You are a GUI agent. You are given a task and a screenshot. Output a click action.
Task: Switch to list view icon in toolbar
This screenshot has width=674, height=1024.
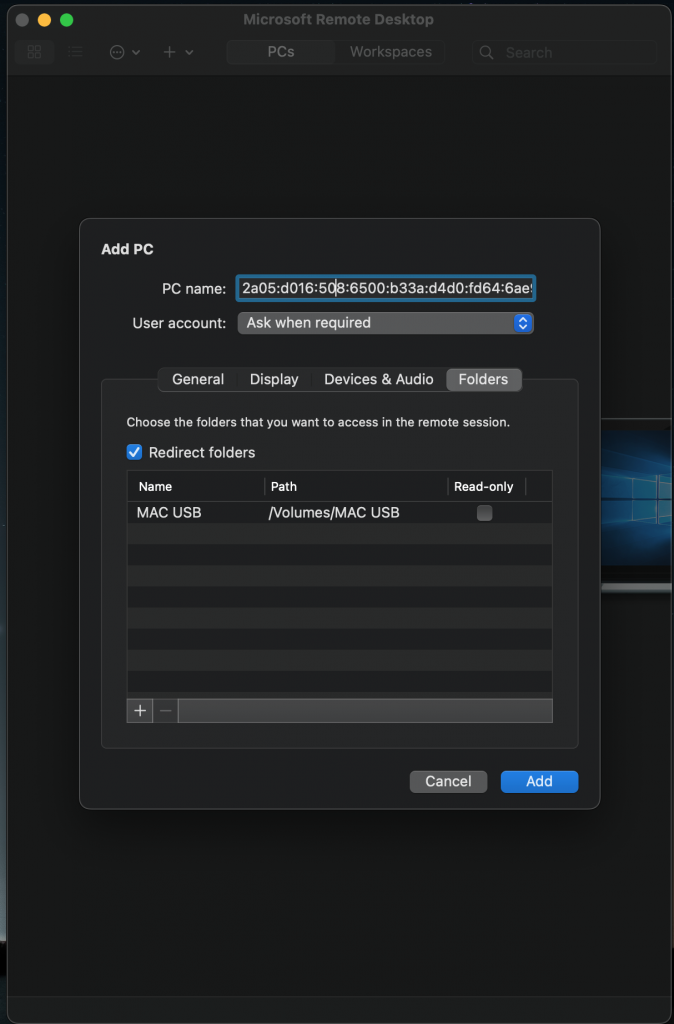76,52
